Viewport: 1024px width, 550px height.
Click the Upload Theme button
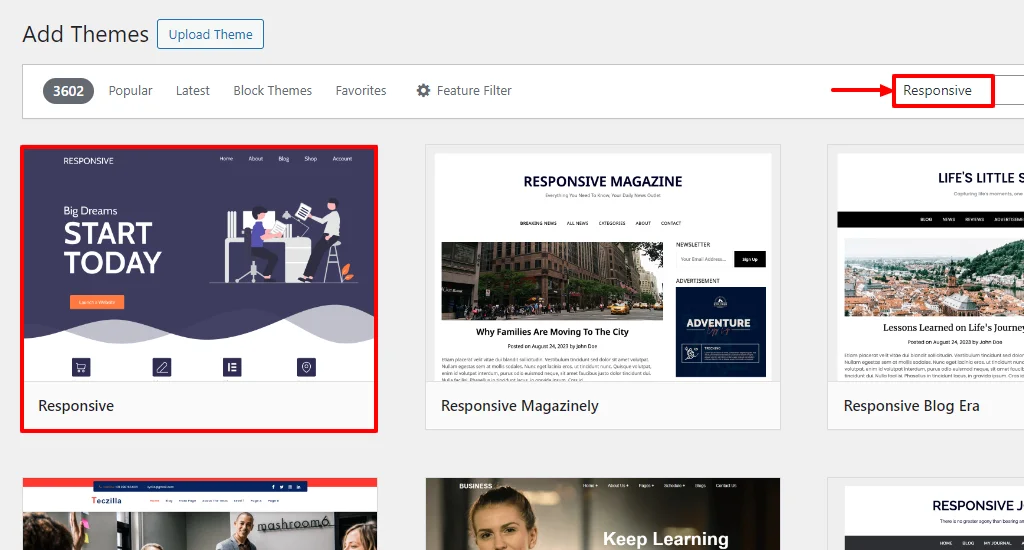point(210,34)
